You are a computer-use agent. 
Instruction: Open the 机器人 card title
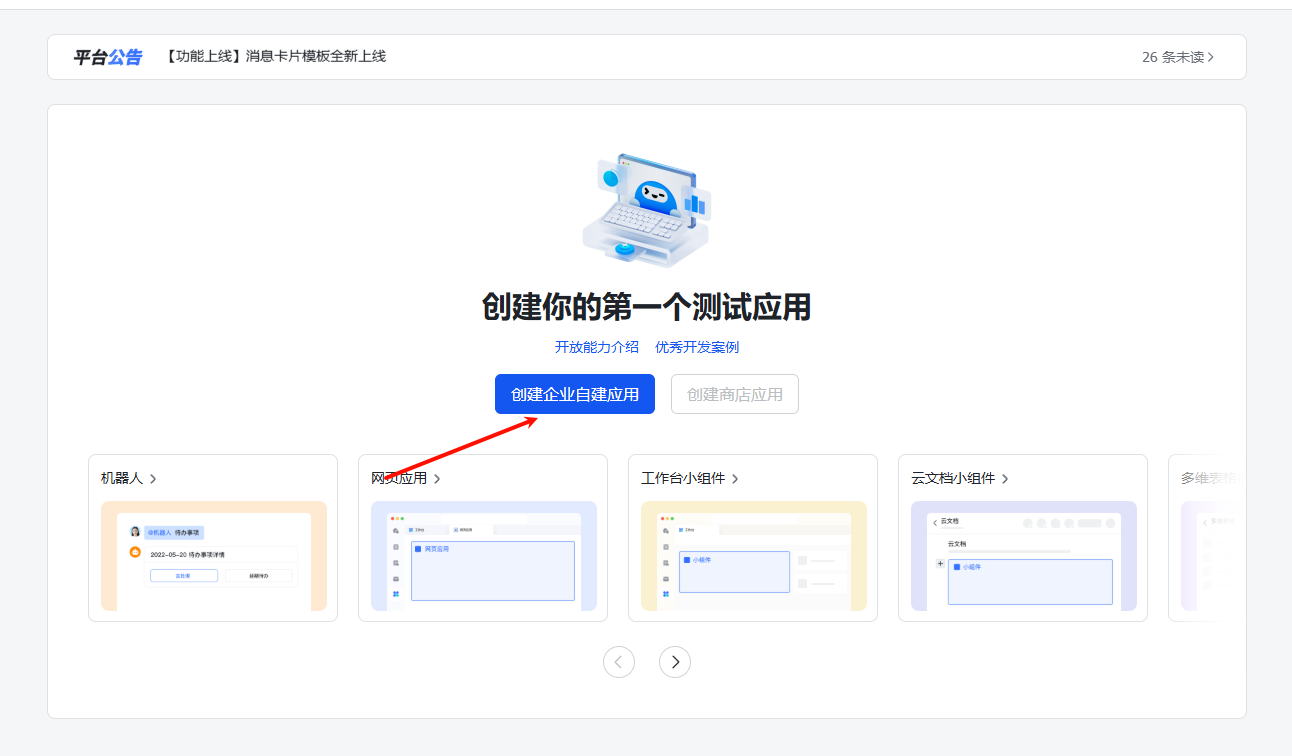(x=122, y=478)
